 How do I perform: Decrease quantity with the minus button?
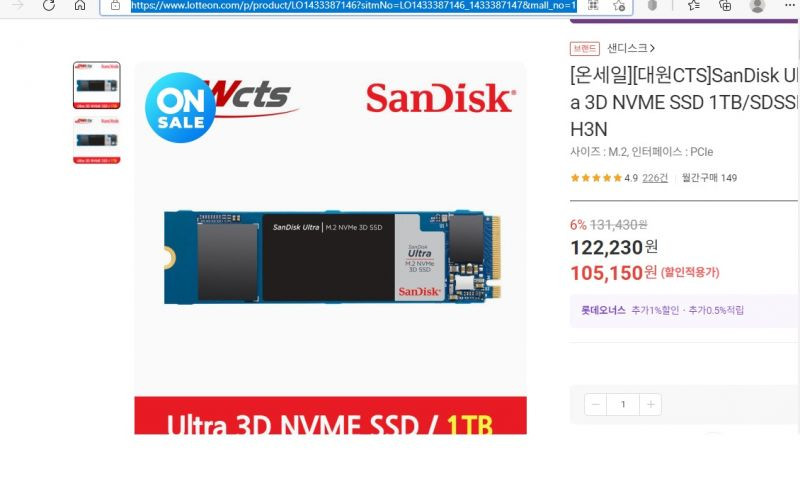(x=595, y=405)
